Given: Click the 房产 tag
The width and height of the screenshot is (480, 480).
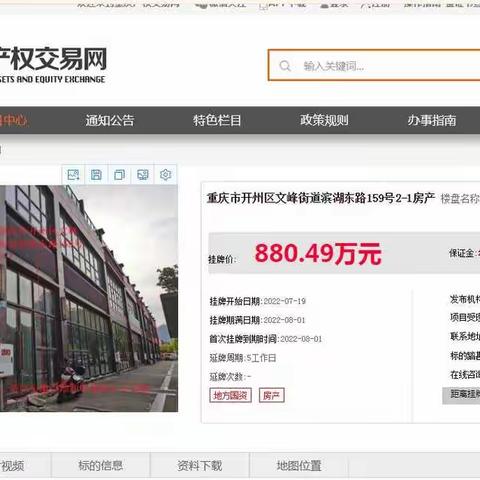Looking at the screenshot, I should [271, 395].
